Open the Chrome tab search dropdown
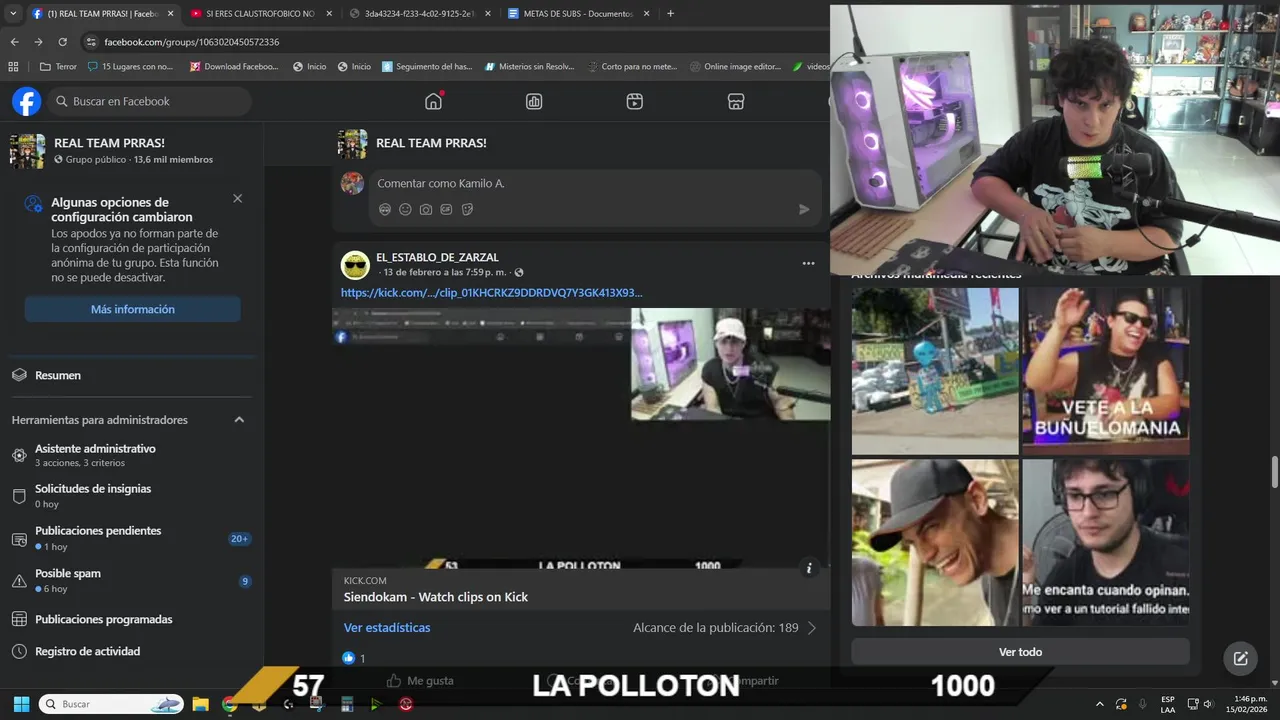1280x720 pixels. [x=14, y=14]
